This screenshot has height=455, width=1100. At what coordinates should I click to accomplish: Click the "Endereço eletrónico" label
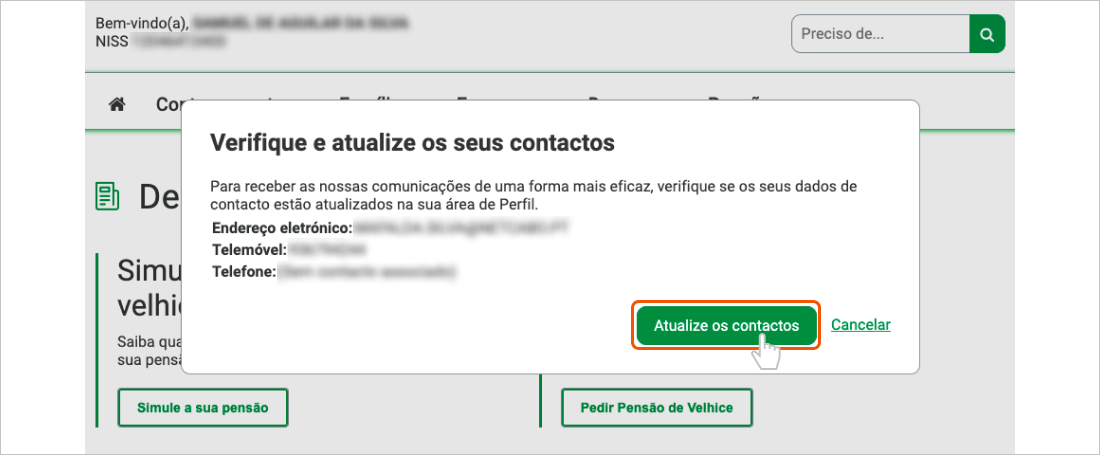pos(280,228)
